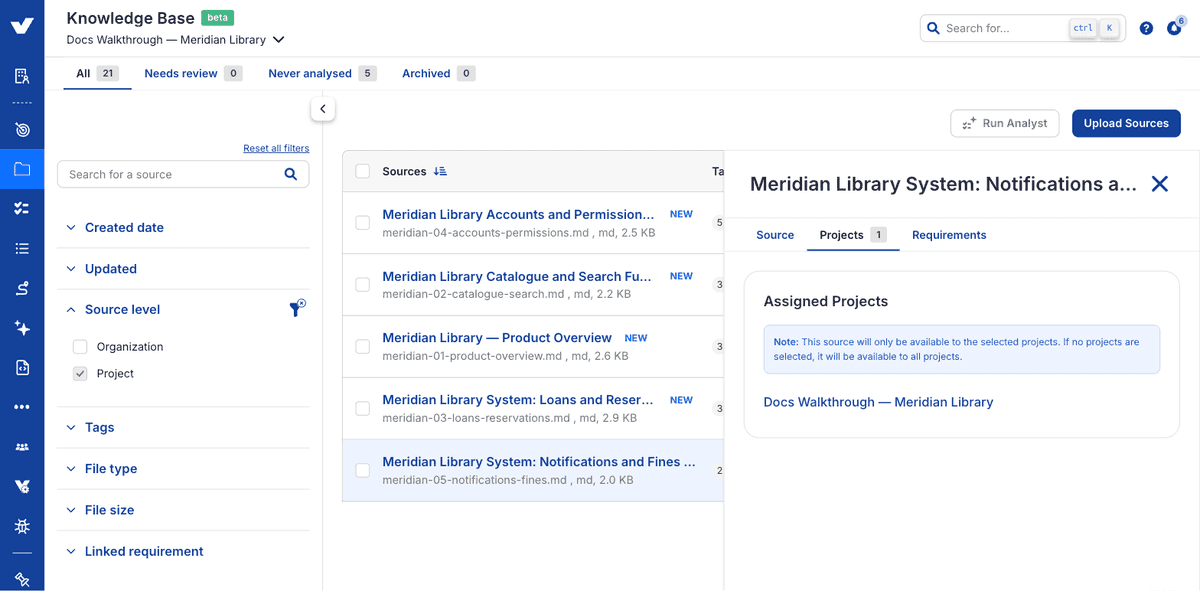Click the meridian-05-notifications-fines.md file name
The height and width of the screenshot is (591, 1200).
click(475, 480)
